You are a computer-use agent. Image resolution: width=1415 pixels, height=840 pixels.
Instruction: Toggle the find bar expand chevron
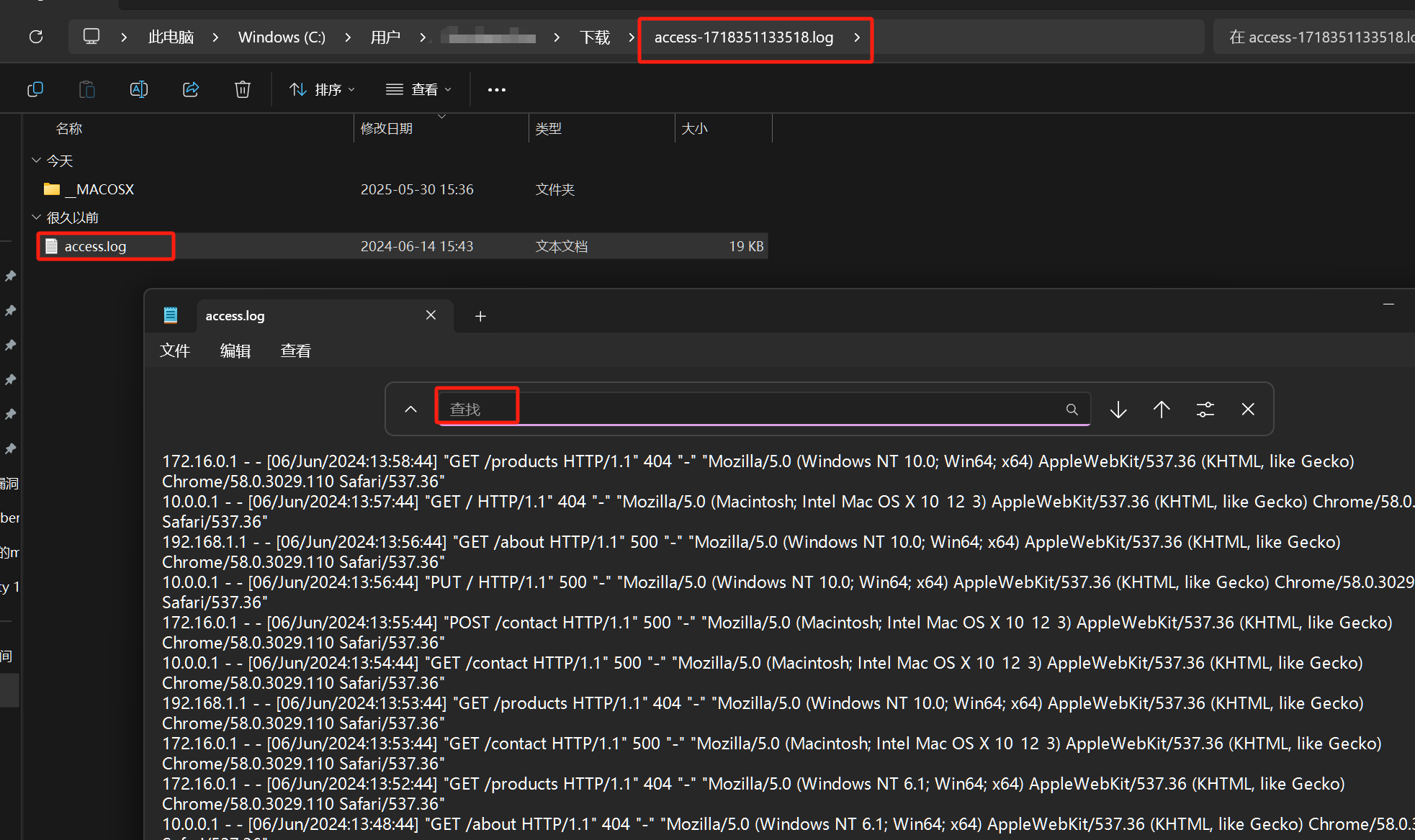pos(410,410)
